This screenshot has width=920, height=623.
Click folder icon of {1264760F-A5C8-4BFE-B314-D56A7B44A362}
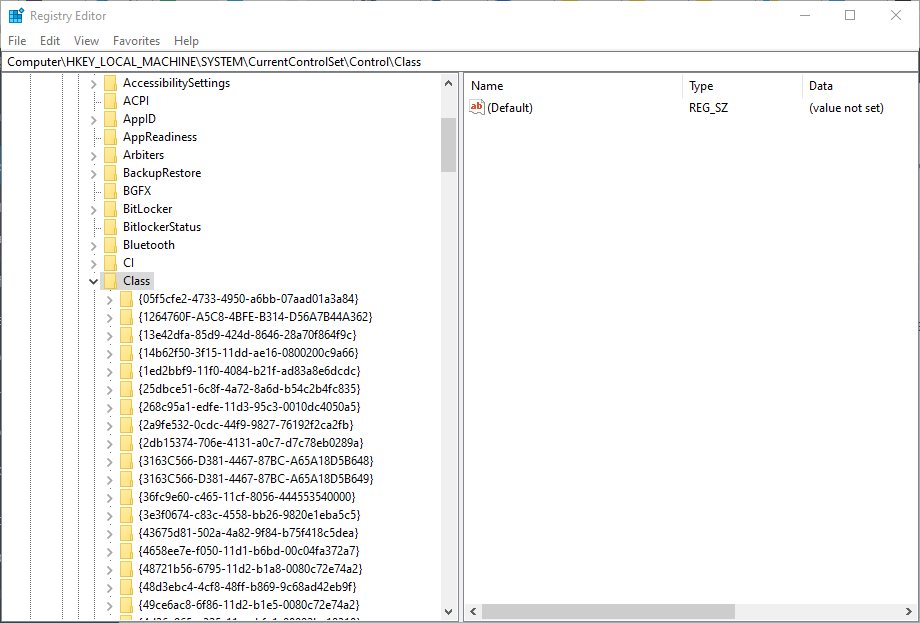click(x=126, y=317)
